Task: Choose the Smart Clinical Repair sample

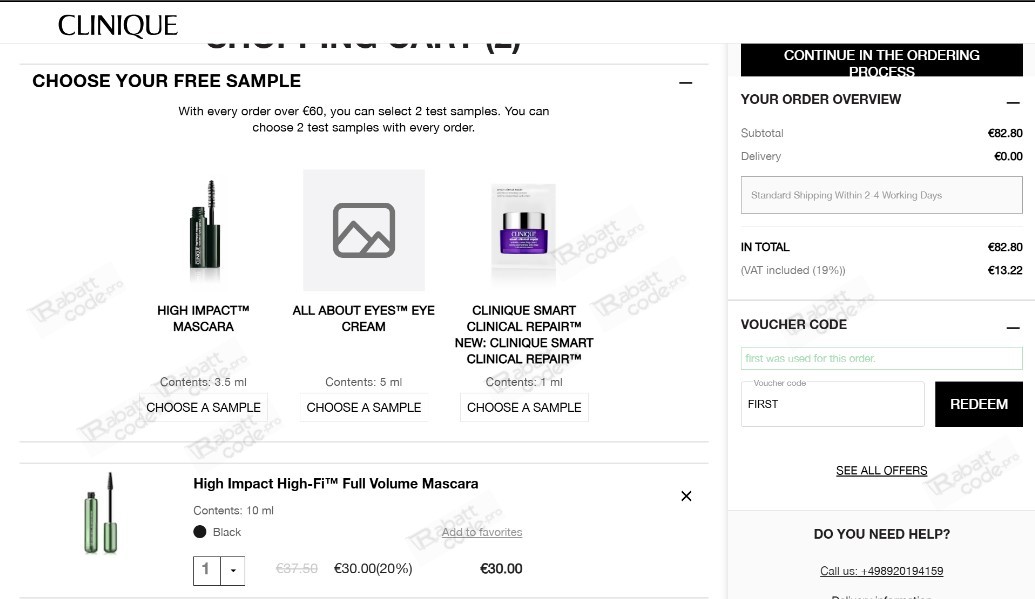Action: coord(524,407)
